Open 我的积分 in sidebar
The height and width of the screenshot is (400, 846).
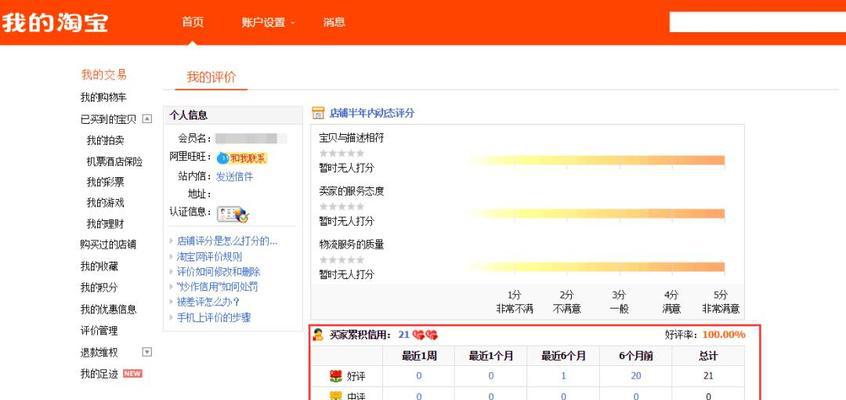click(x=99, y=288)
